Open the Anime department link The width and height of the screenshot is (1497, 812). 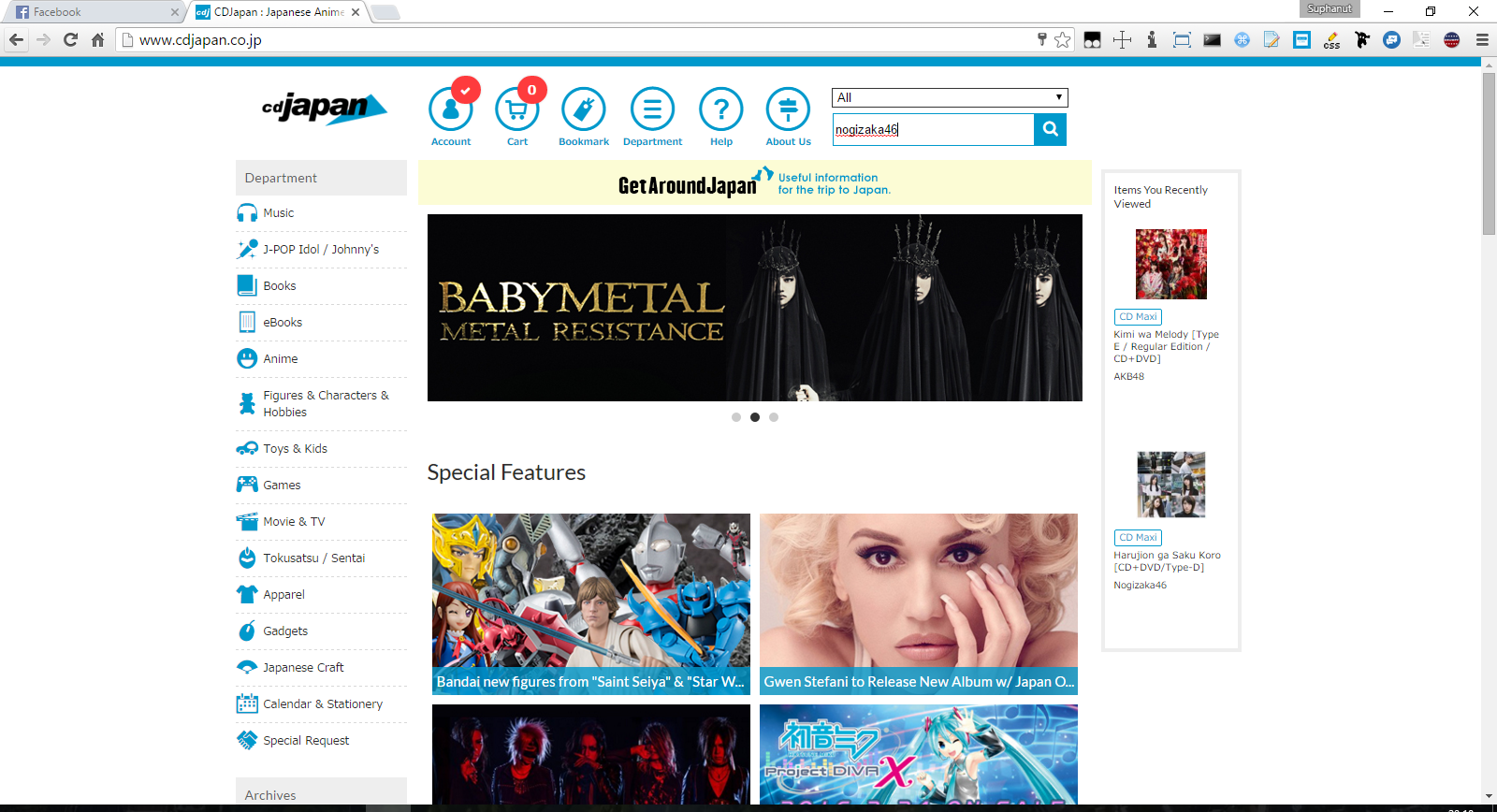click(281, 358)
